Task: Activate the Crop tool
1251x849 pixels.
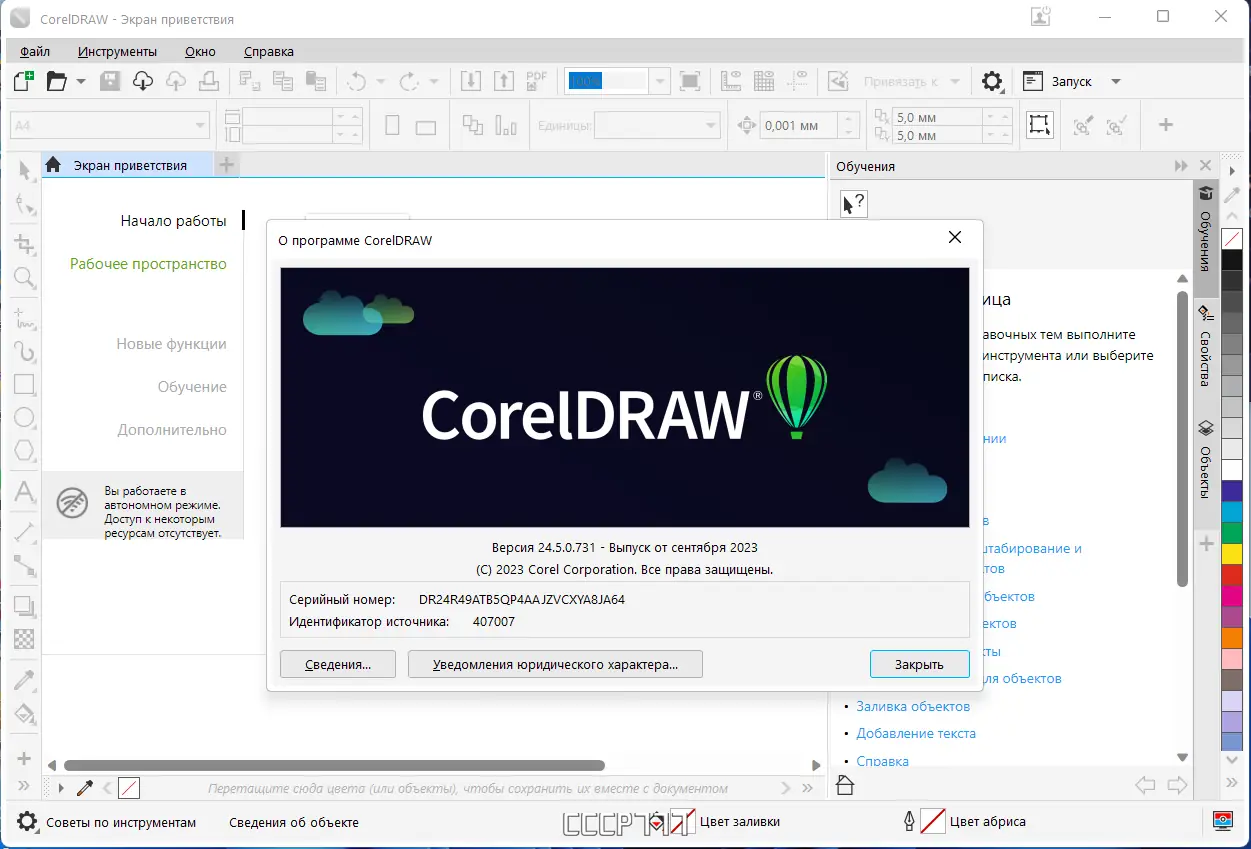Action: coord(22,243)
